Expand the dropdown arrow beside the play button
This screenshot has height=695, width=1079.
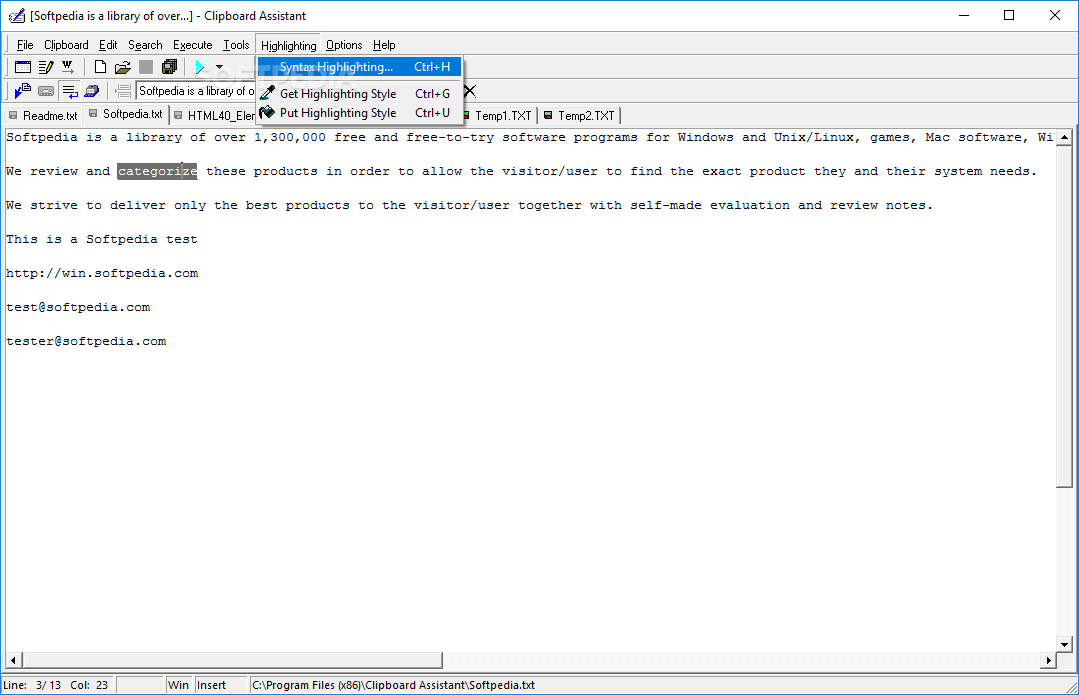coord(220,67)
